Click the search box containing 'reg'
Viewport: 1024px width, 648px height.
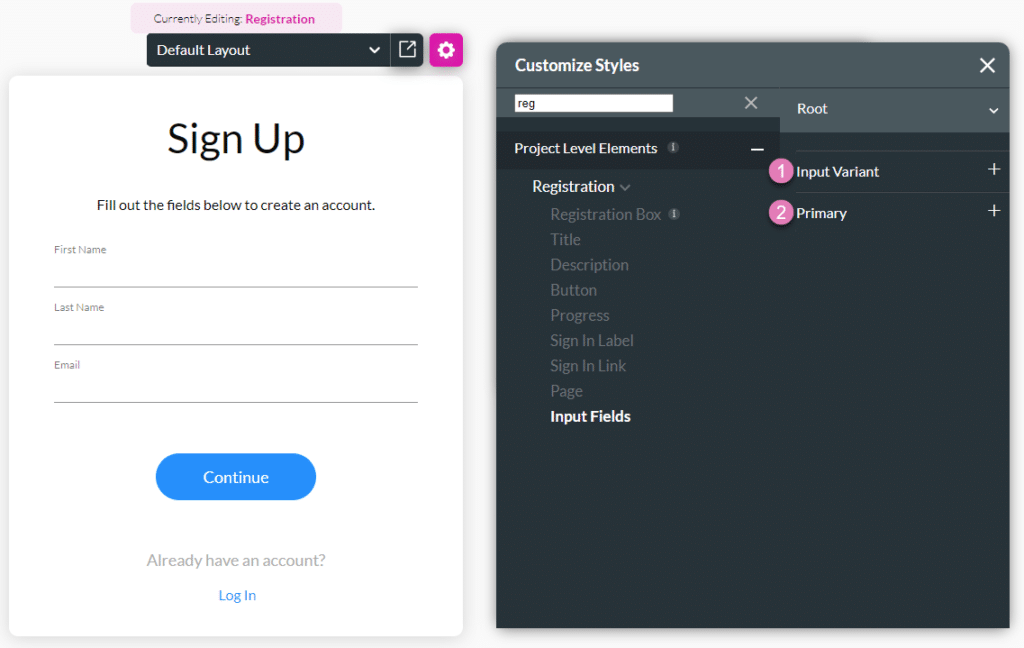[594, 103]
